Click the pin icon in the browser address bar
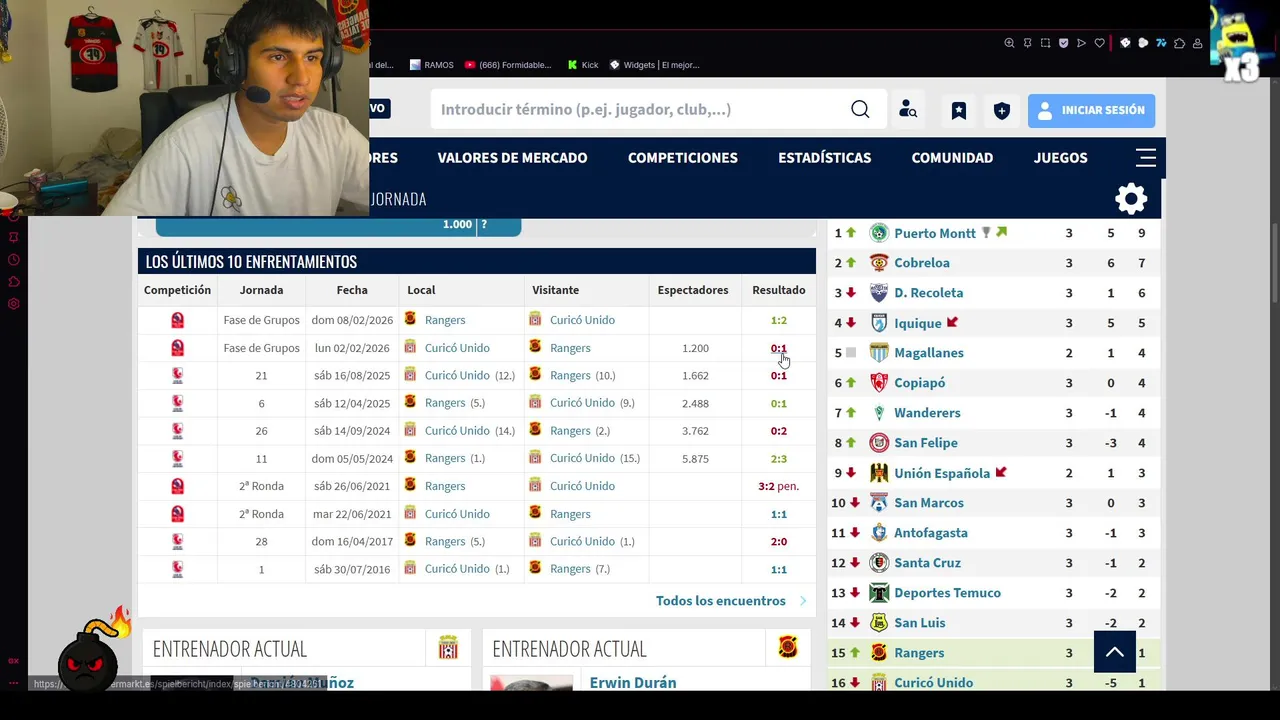This screenshot has height=720, width=1280. (x=1027, y=43)
